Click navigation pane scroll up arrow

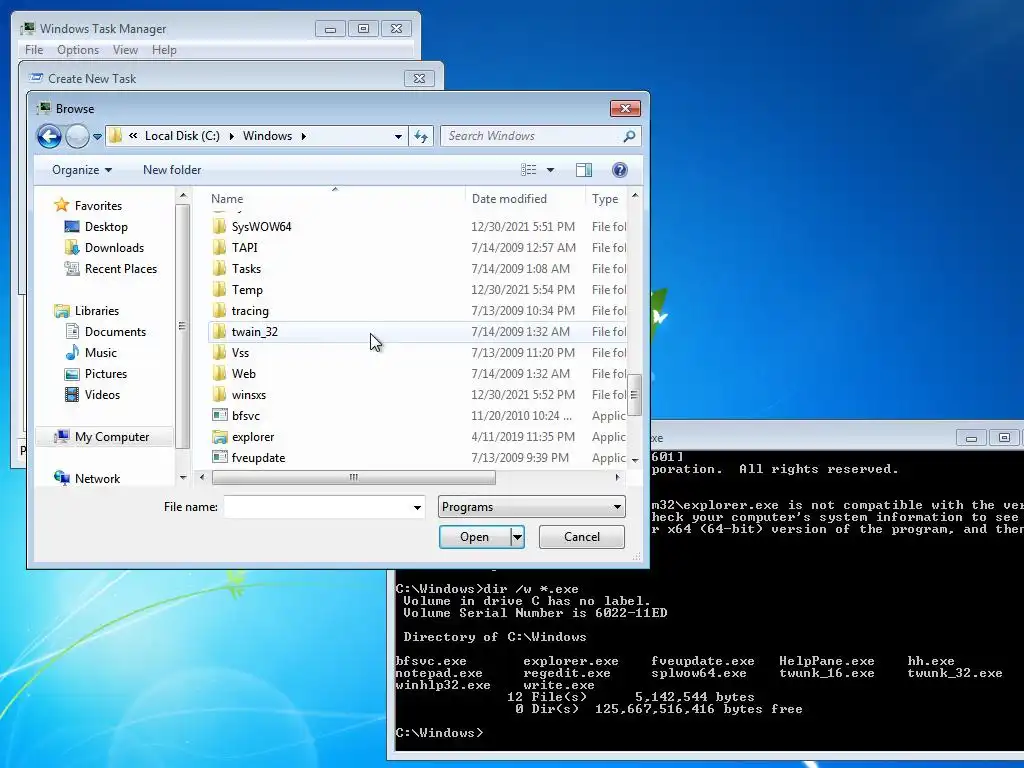(x=183, y=196)
